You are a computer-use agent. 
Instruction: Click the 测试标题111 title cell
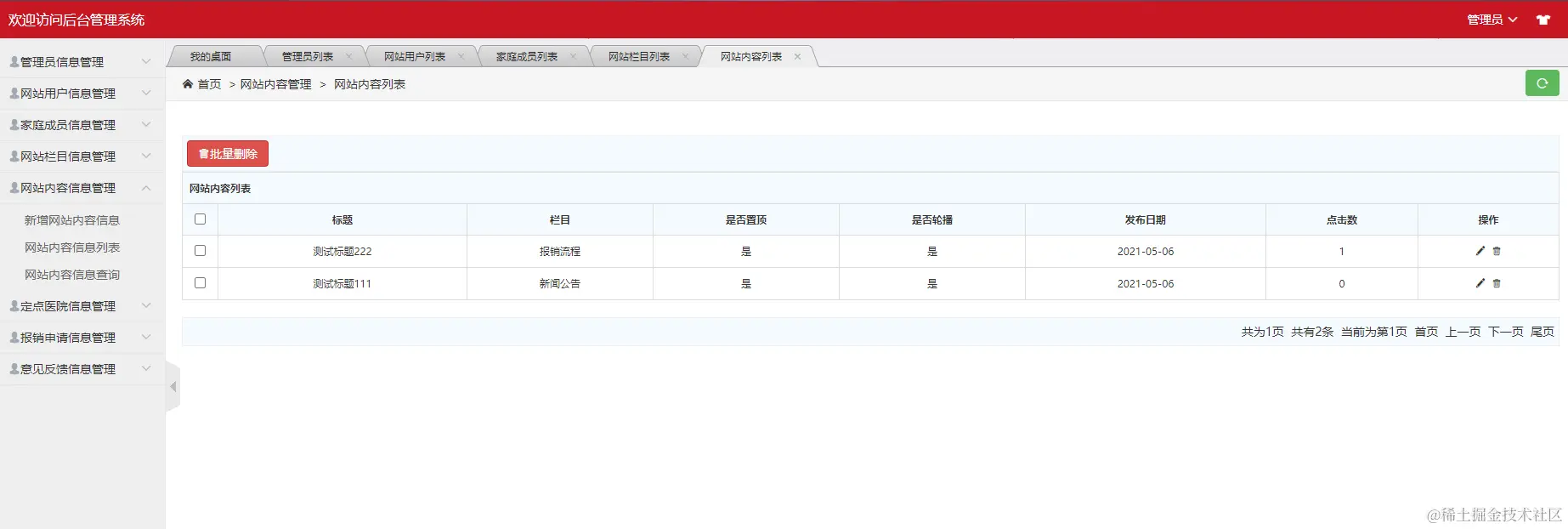coord(342,284)
